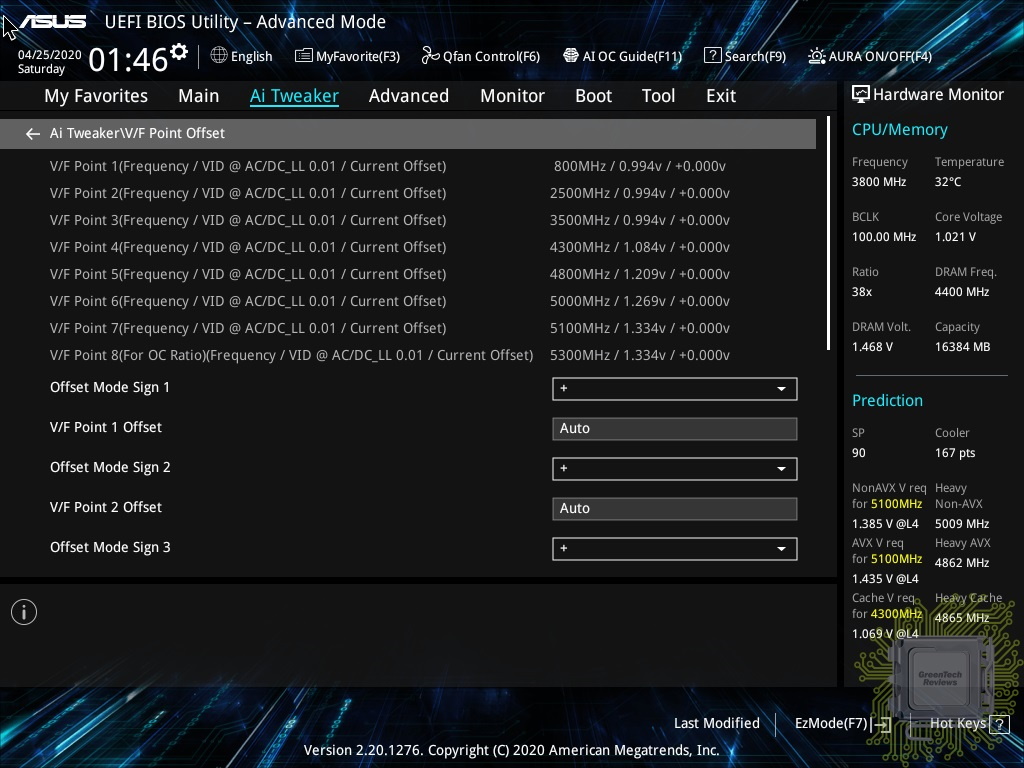
Task: Open the Main tab
Action: click(x=199, y=96)
